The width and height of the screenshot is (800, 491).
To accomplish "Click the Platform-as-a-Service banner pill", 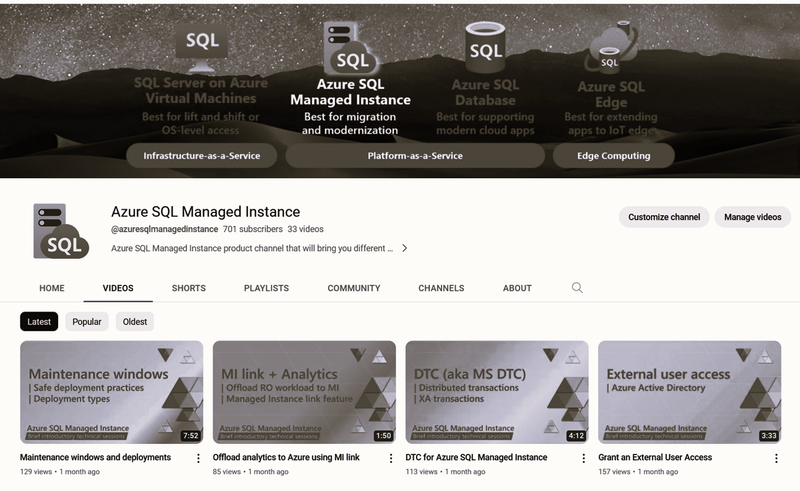I will [x=415, y=156].
